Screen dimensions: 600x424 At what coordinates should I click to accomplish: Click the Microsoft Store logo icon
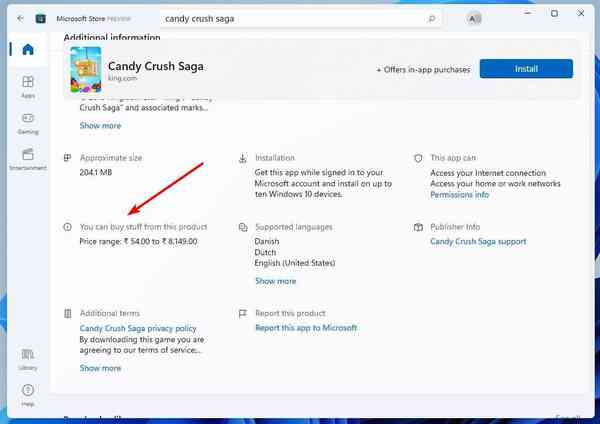tap(41, 18)
